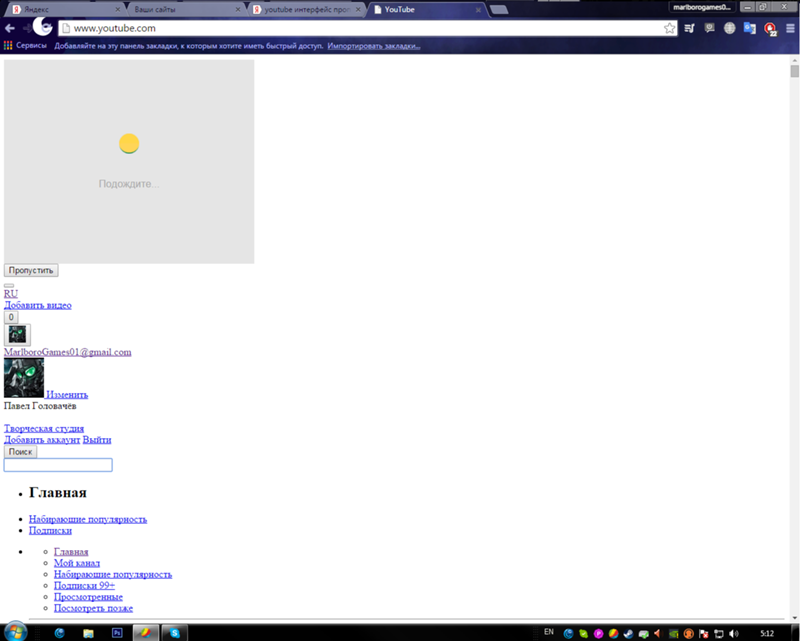This screenshot has height=641, width=800.
Task: Click the Главная heading text
Action: (58, 492)
